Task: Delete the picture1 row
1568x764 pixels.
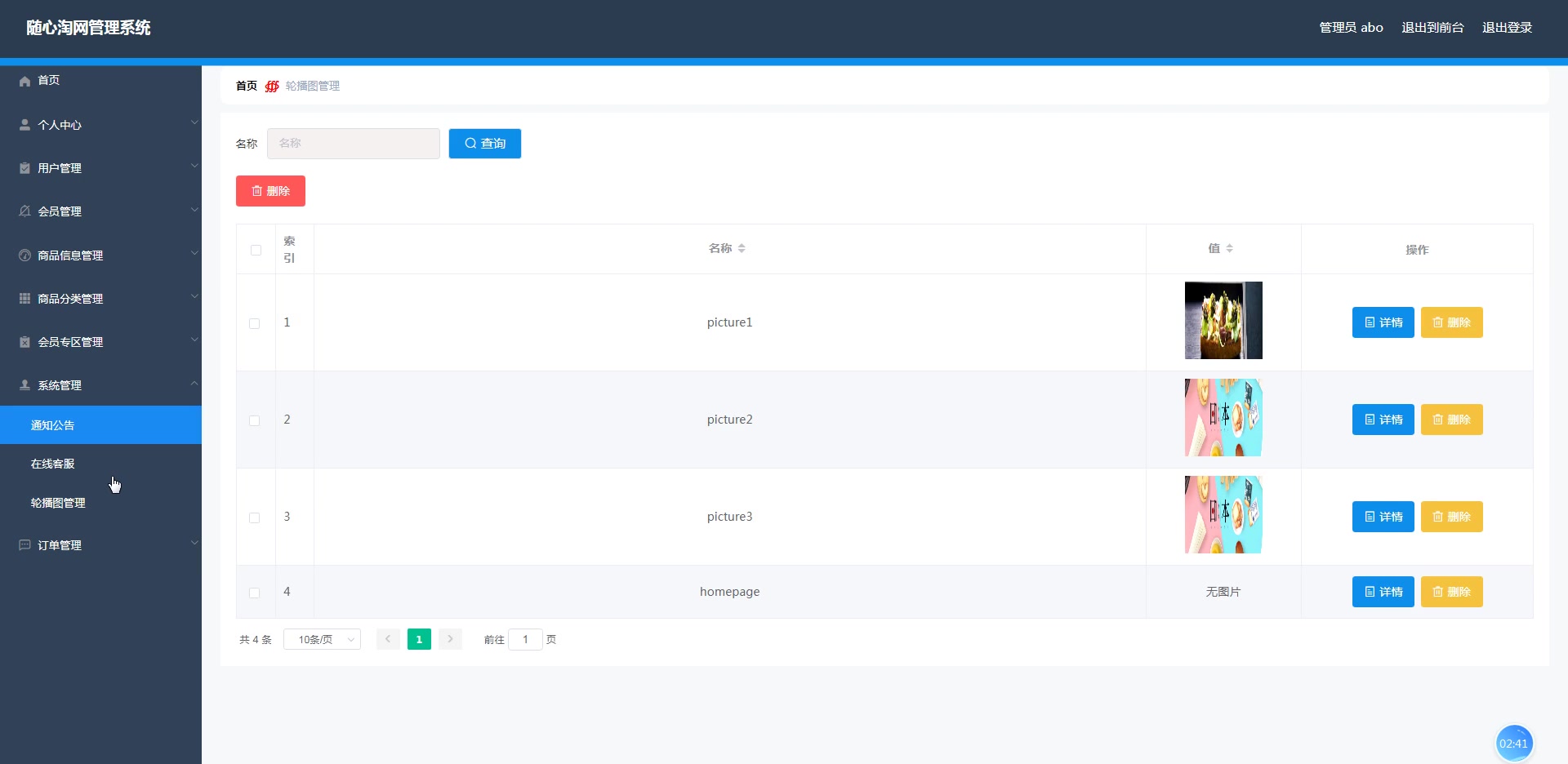Action: pos(1452,322)
